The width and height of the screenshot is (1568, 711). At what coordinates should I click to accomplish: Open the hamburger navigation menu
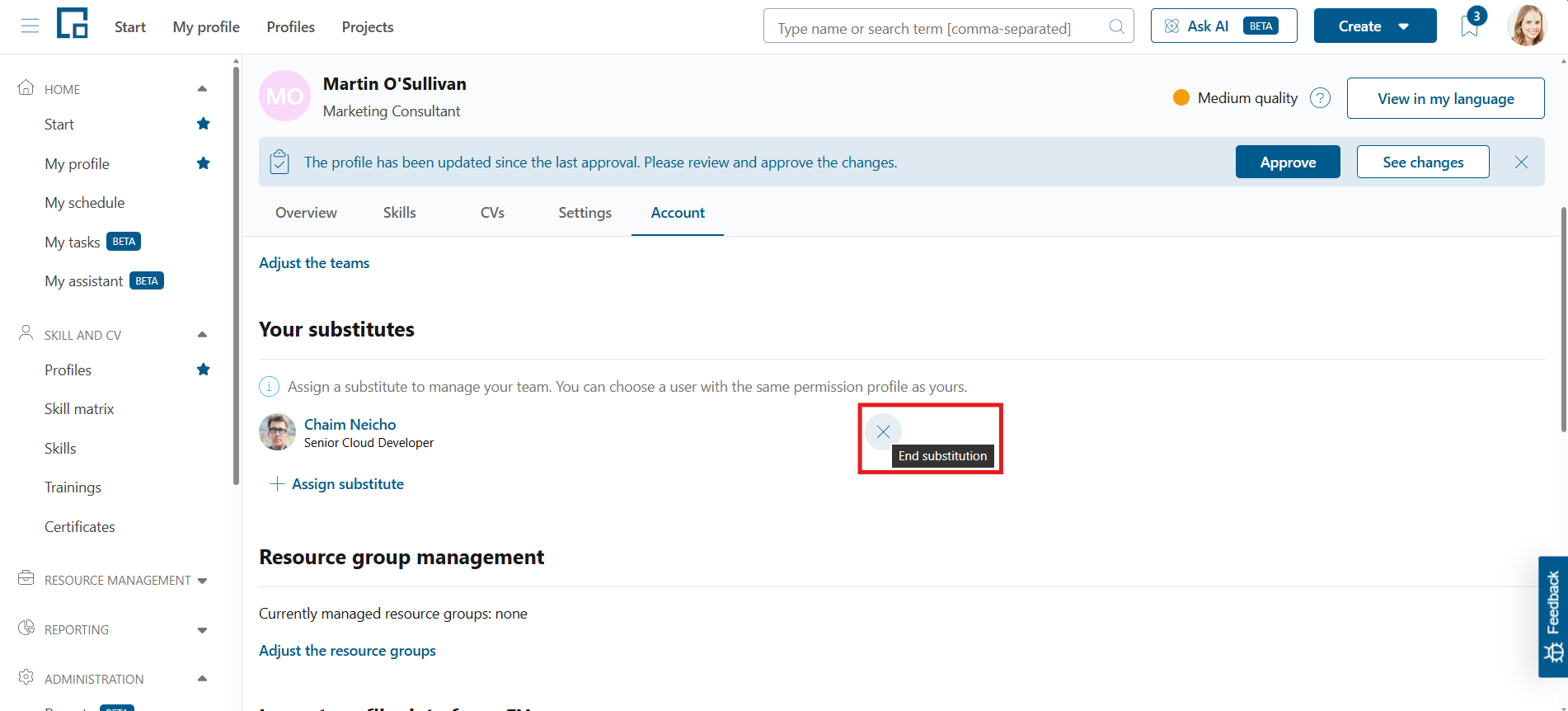31,26
